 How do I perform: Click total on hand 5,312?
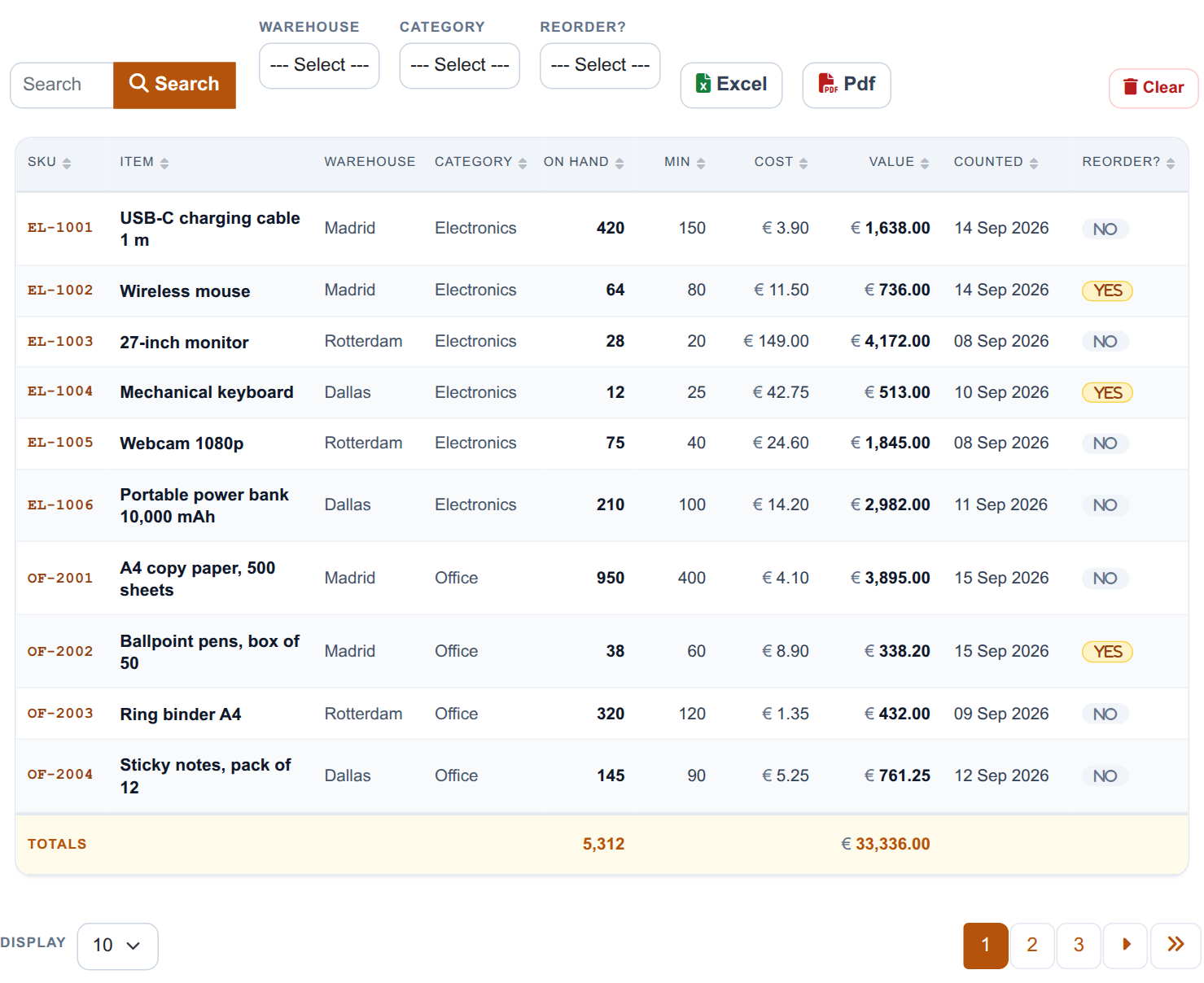click(x=603, y=845)
